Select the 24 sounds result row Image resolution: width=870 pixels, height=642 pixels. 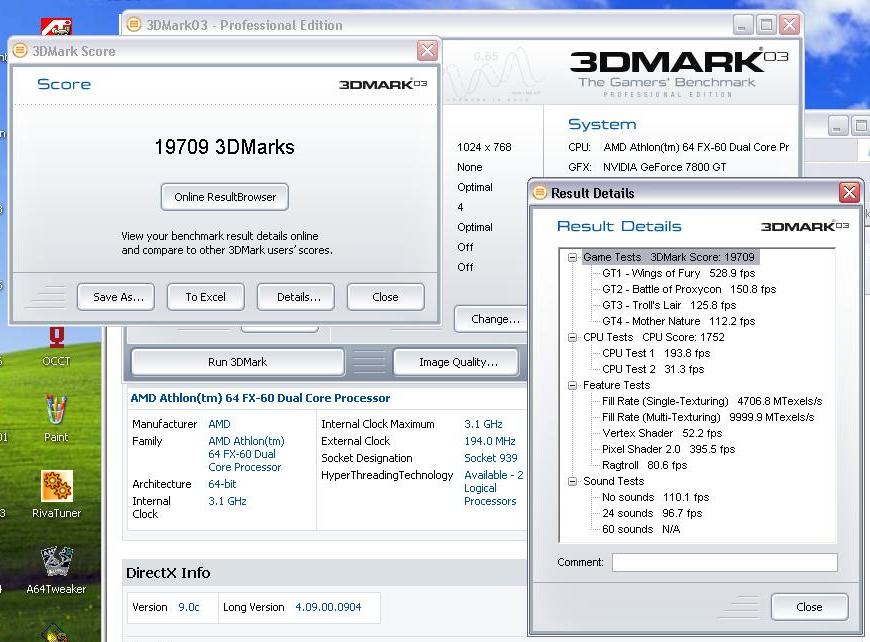coord(652,513)
